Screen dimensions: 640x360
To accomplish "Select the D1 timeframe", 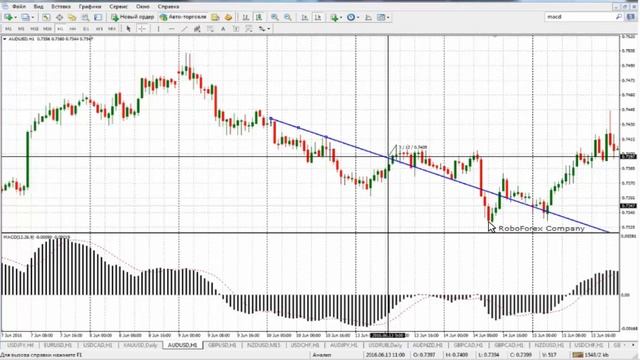I will pyautogui.click(x=86, y=29).
